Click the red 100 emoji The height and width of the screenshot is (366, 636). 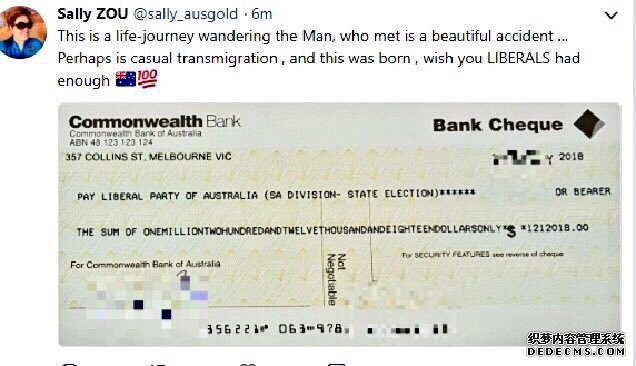147,79
